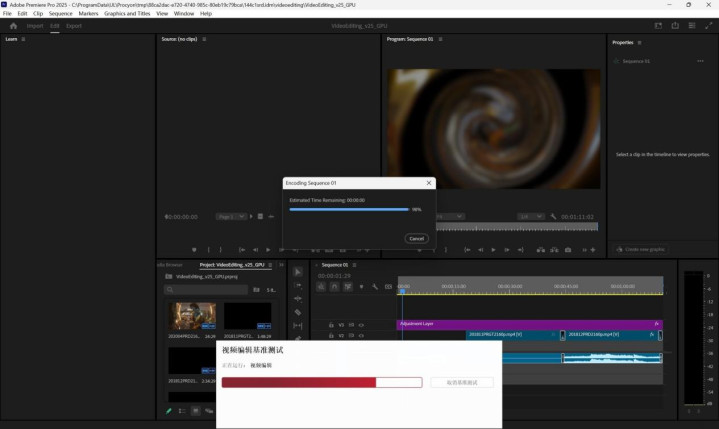Open Source monitor Page 1 dropdown

230,216
